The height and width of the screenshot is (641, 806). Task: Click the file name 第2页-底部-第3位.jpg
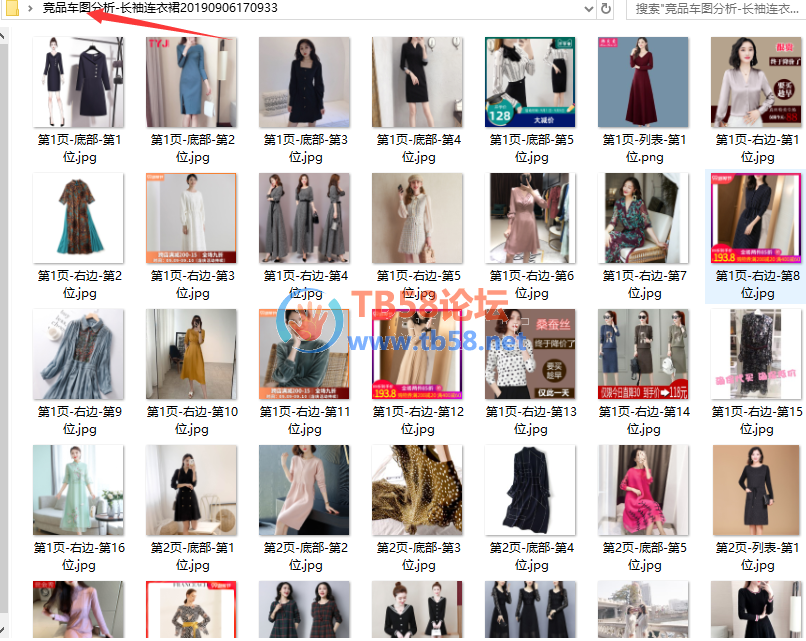coord(418,556)
